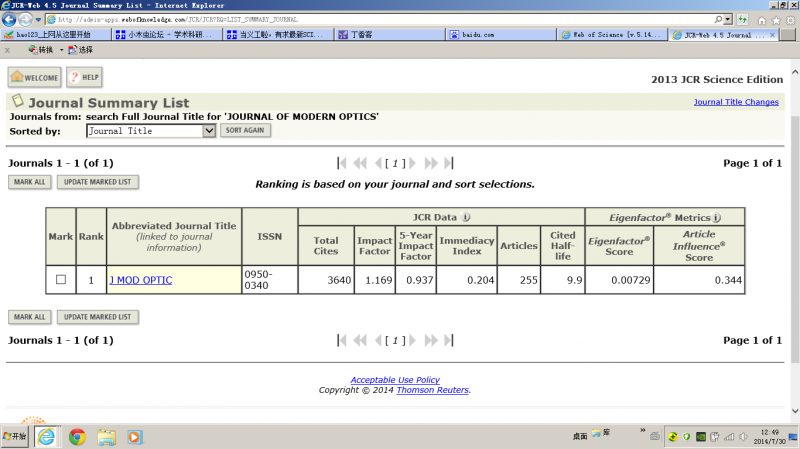Click the address bar search magnifier icon
Screen dimensions: 800x449
coord(718,19)
